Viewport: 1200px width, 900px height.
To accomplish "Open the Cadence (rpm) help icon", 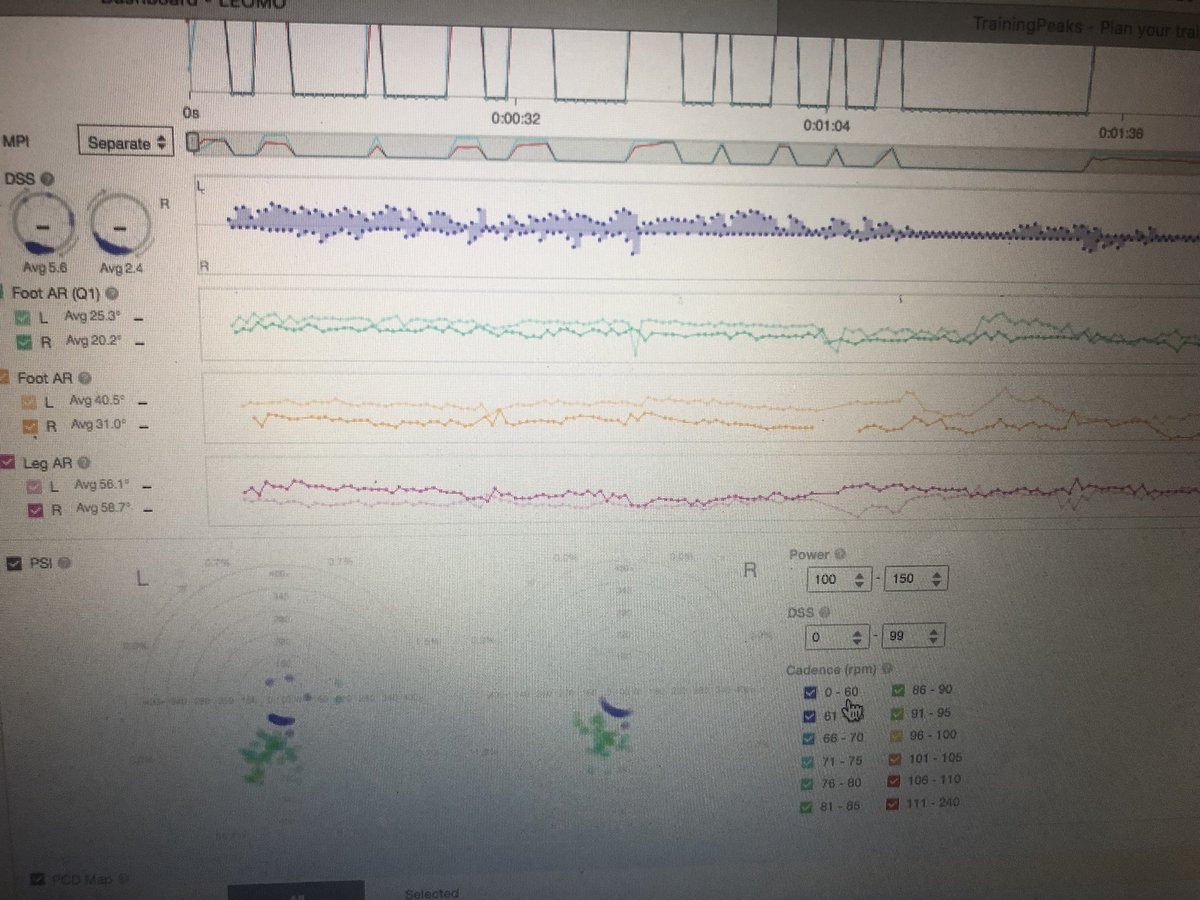I will pyautogui.click(x=889, y=670).
